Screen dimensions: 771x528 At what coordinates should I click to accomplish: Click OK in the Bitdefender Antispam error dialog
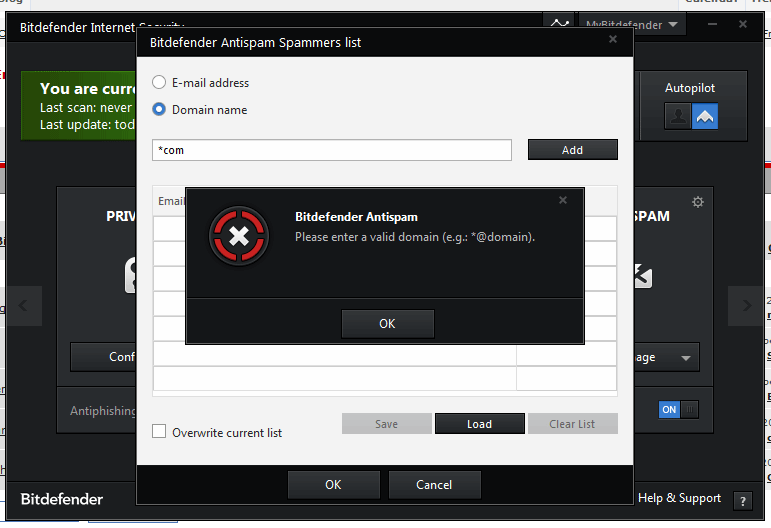pyautogui.click(x=387, y=323)
